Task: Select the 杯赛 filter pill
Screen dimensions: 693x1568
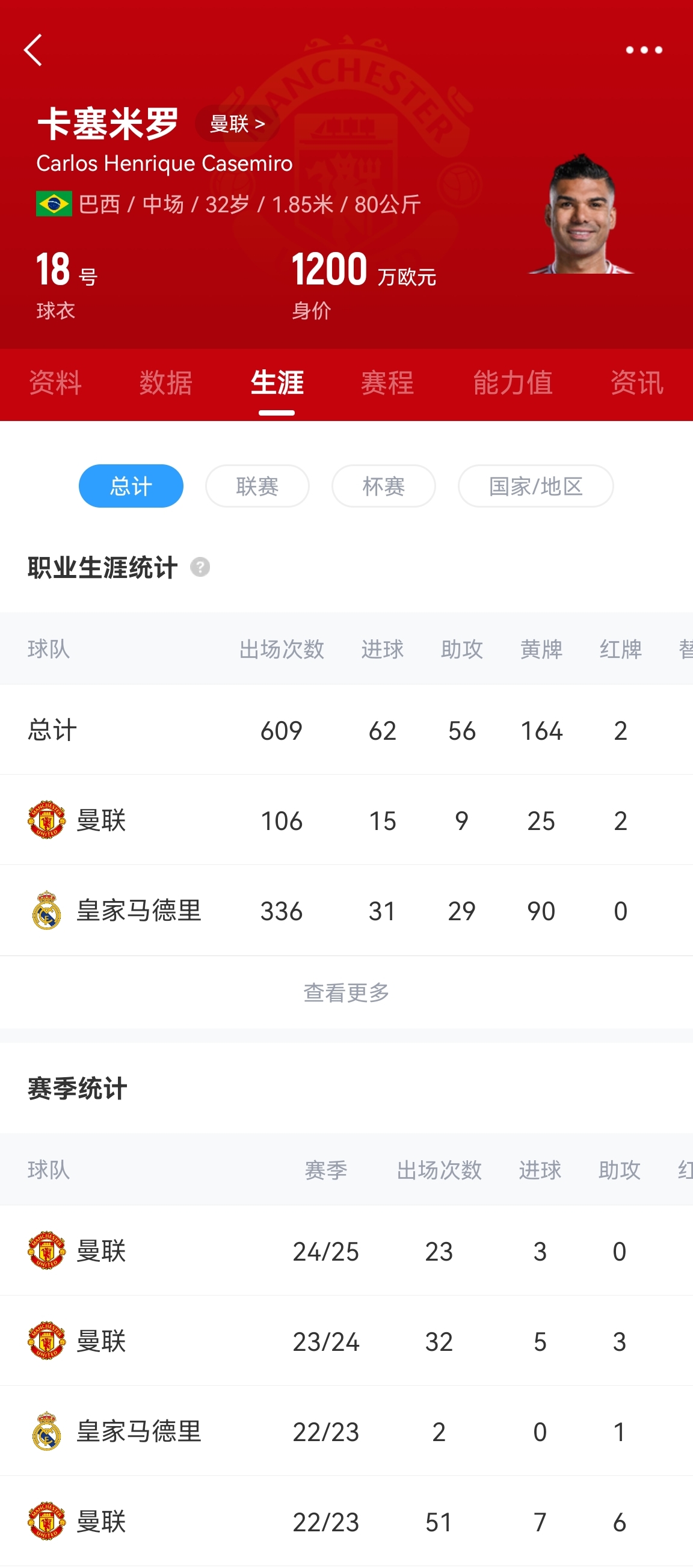Action: 383,486
